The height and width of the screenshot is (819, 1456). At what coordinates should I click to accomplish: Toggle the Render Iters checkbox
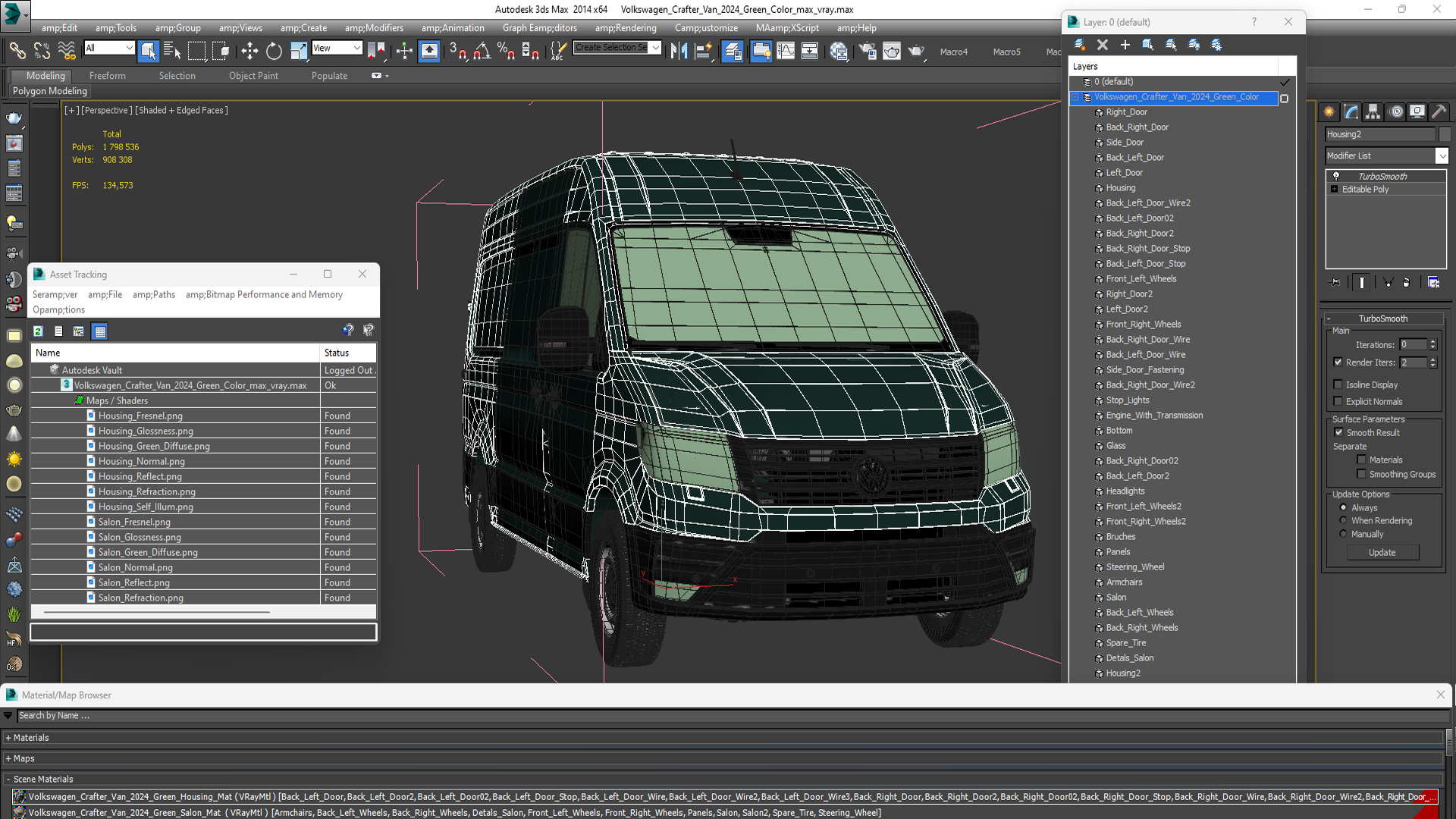coord(1338,362)
